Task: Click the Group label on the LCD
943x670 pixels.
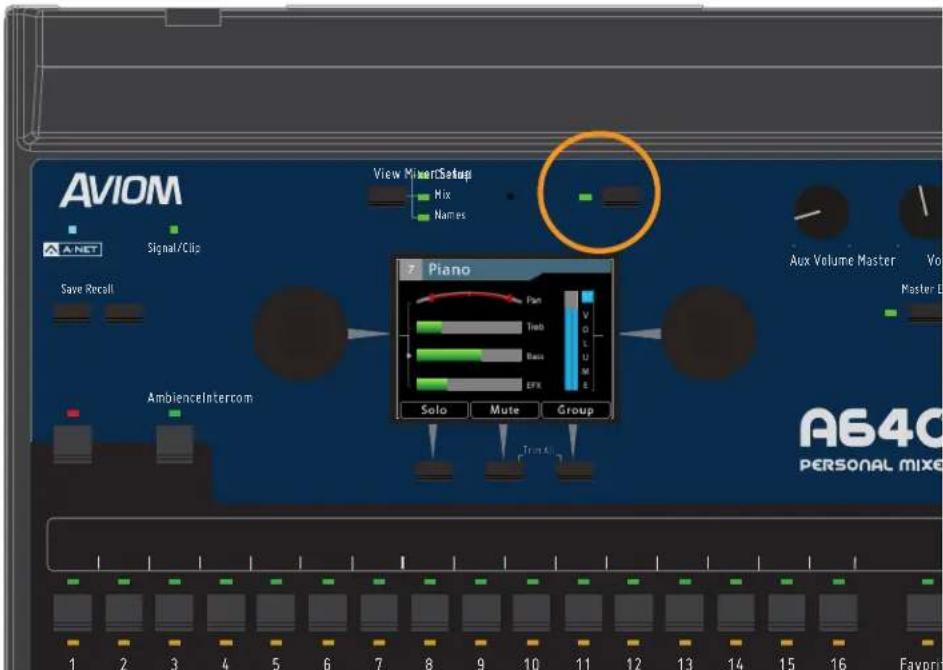Action: pyautogui.click(x=576, y=410)
